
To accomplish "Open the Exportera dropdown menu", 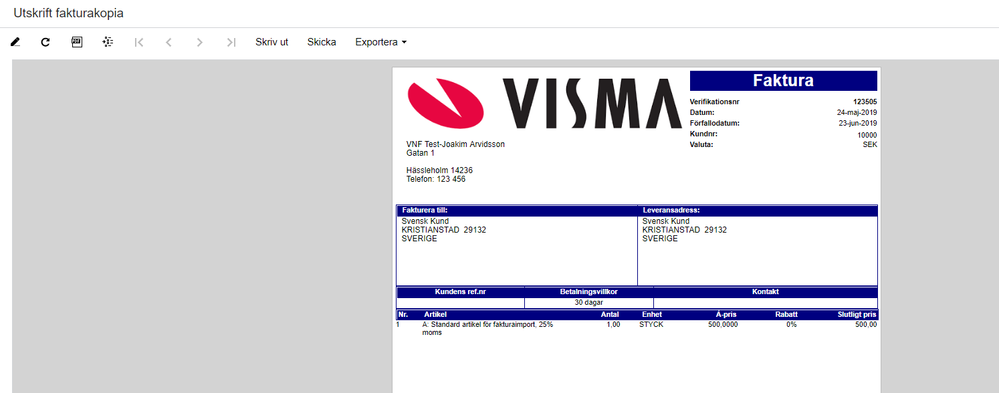I will click(x=380, y=43).
